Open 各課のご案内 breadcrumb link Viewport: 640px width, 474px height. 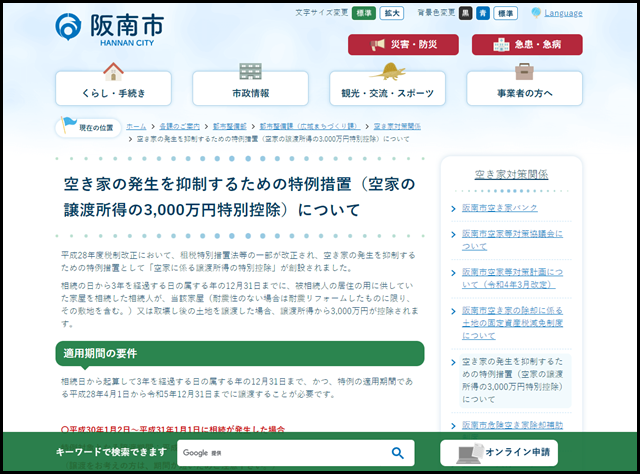click(180, 127)
